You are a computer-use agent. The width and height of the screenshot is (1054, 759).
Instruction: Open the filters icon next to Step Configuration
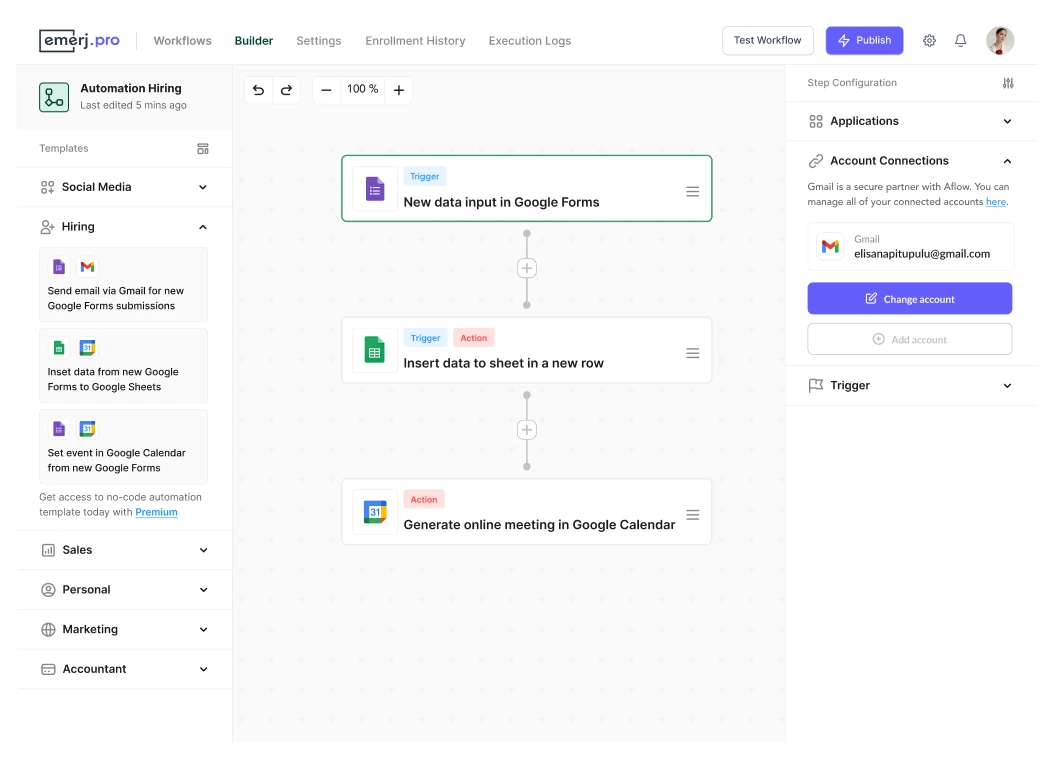pos(1009,83)
